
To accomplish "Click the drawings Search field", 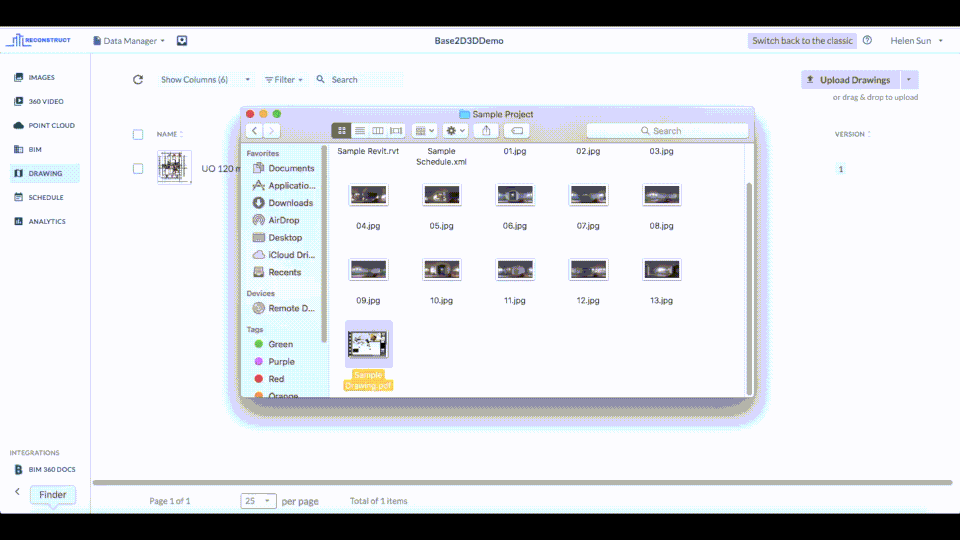I will point(359,80).
